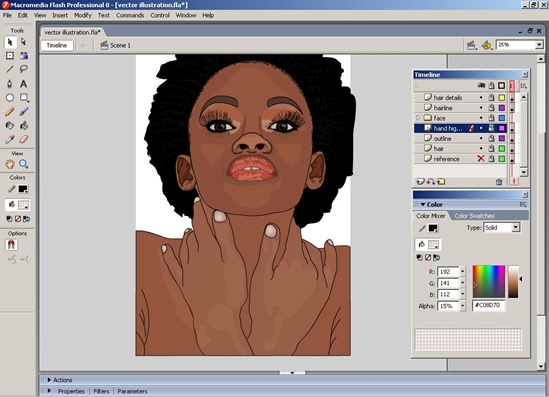This screenshot has height=397, width=549.
Task: Select the Selection arrow tool
Action: 10,42
